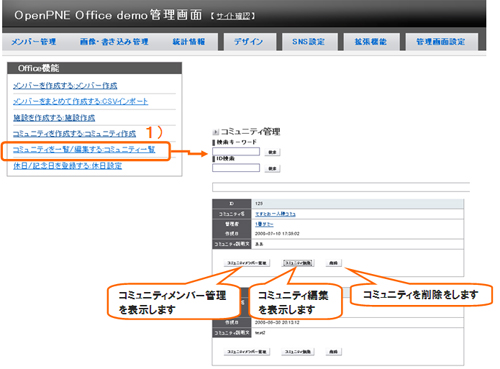Switch to the メンバー管理 tab
Viewport: 500px width, 369px height.
click(33, 42)
